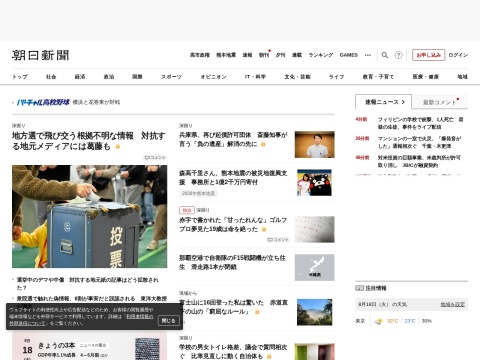Click the 朝日新聞 logo
The image size is (480, 360).
coord(41,55)
